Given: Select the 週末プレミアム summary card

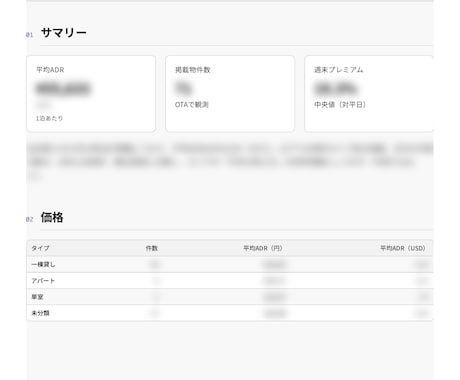Looking at the screenshot, I should pos(369,94).
